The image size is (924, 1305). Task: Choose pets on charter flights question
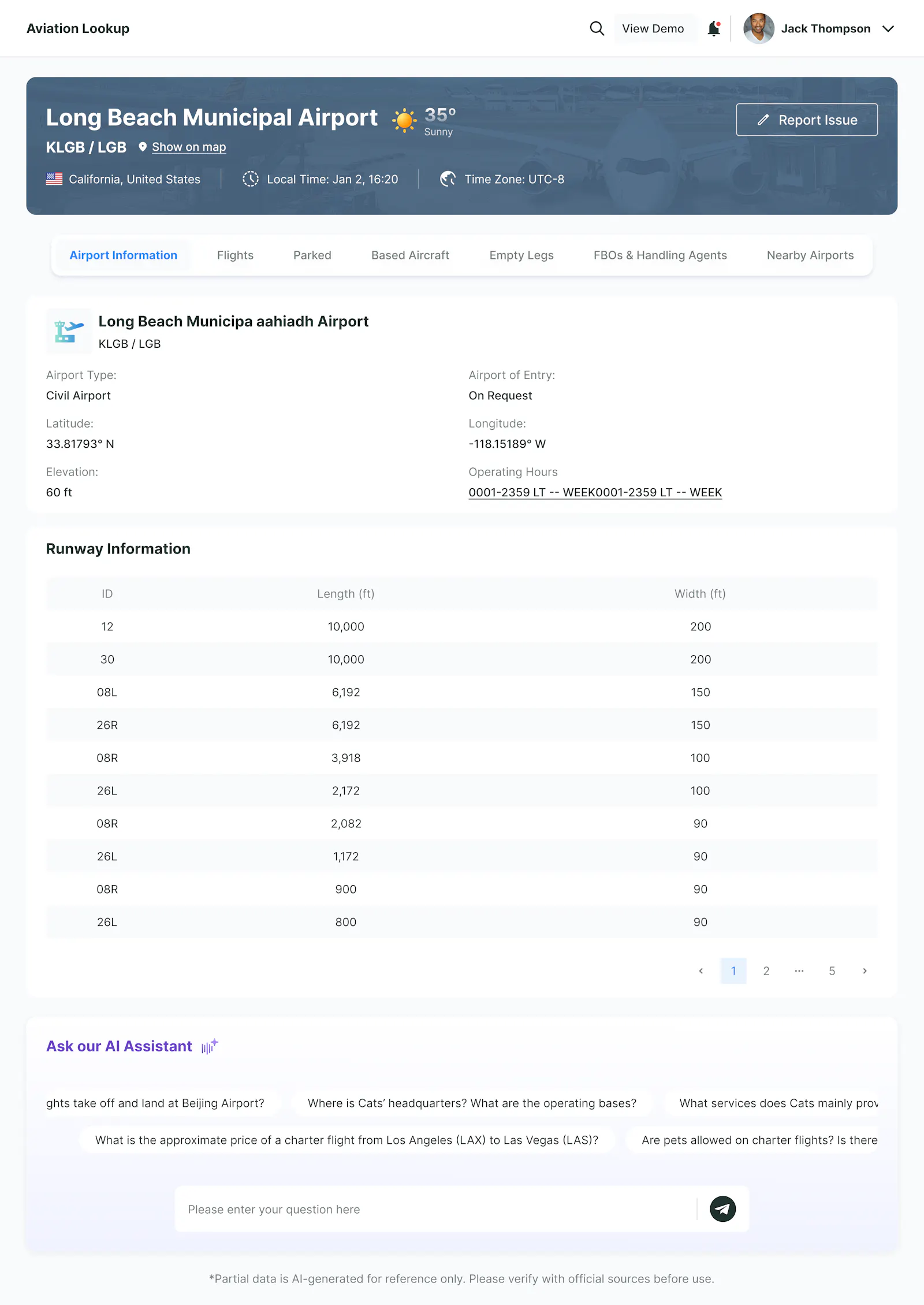pos(752,1140)
